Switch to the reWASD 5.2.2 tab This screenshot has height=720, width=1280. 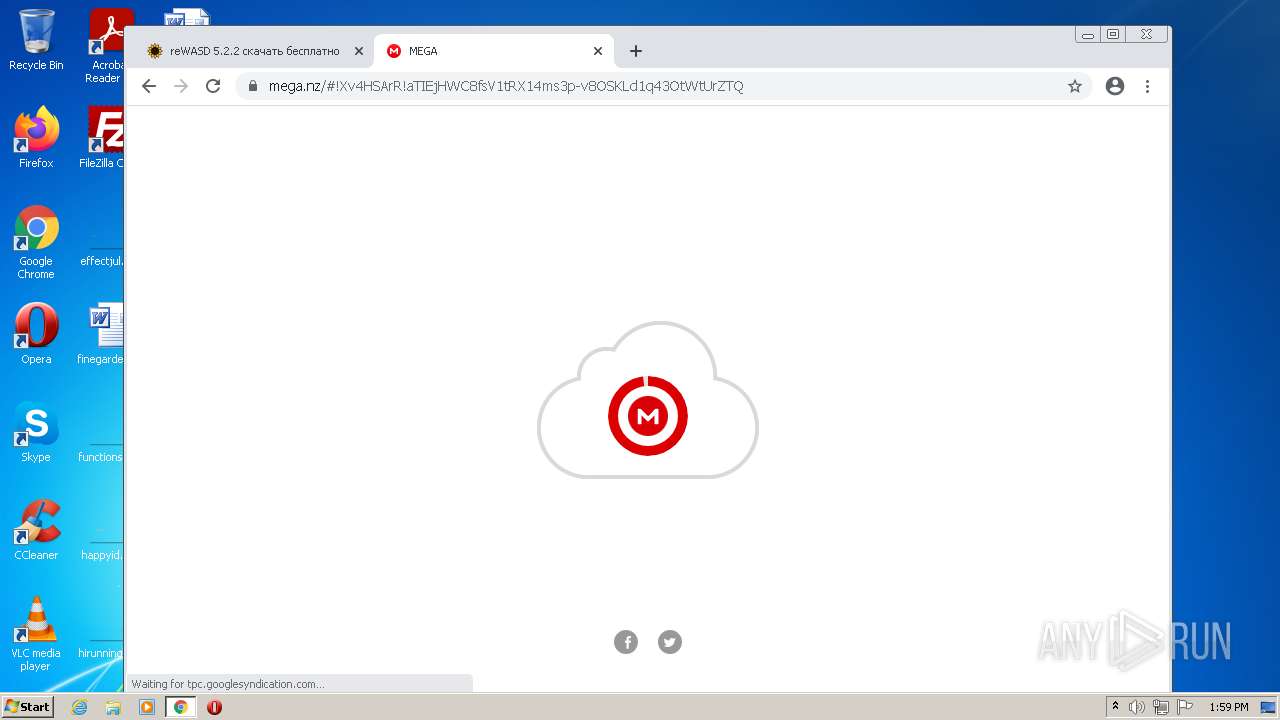tap(253, 51)
